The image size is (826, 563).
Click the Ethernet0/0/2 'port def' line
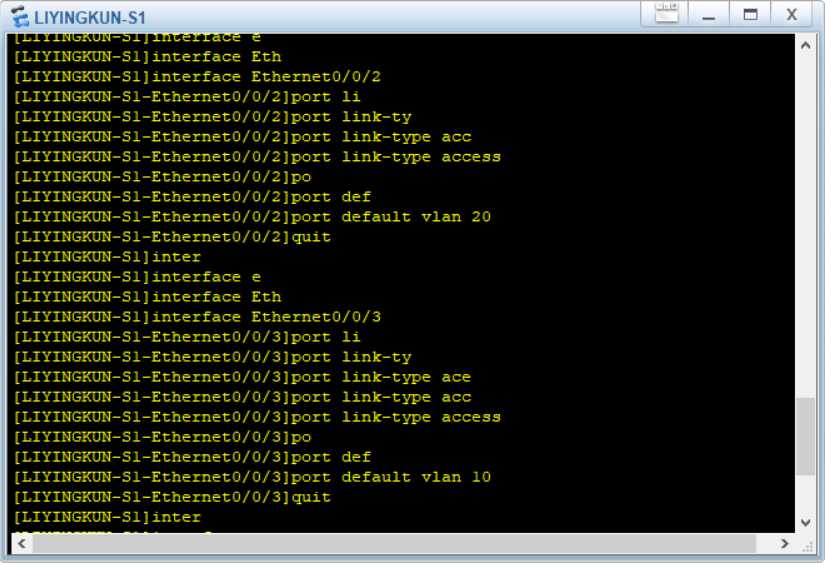pyautogui.click(x=192, y=197)
